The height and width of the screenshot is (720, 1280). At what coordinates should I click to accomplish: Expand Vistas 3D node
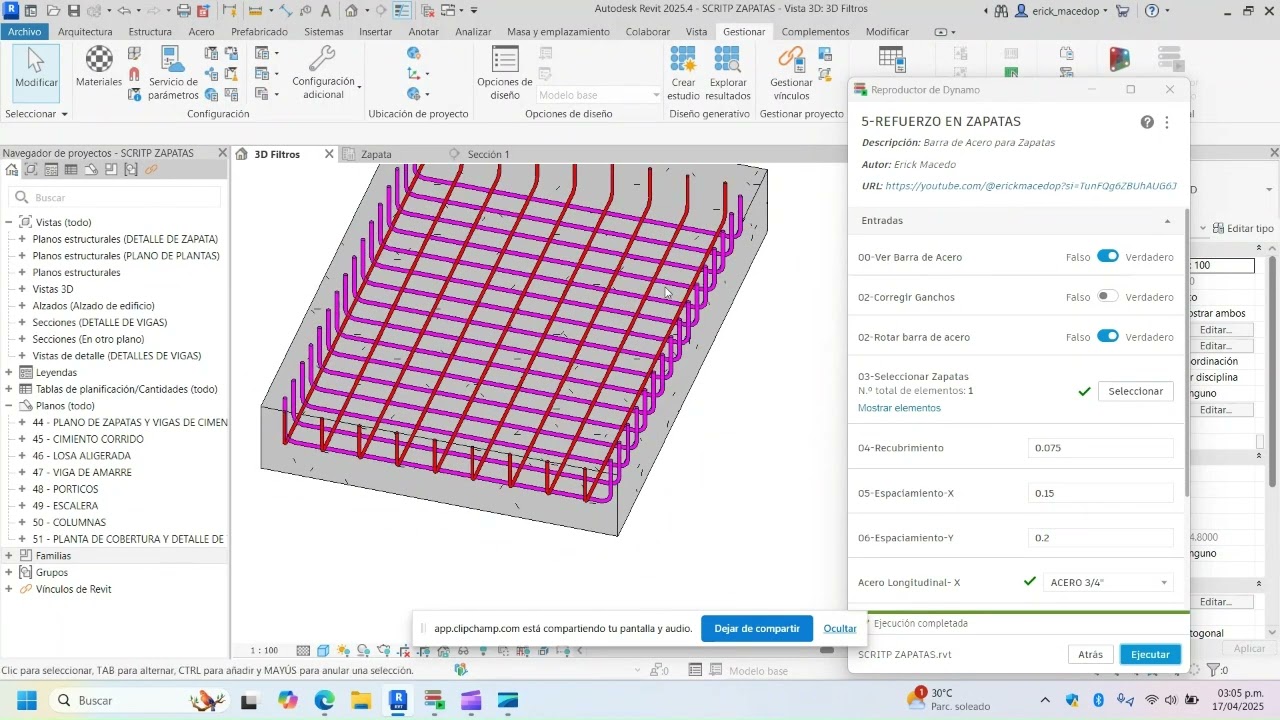(22, 289)
